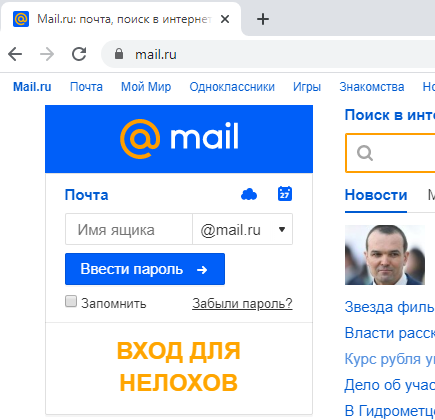Go to Одноклассники in the top navigation
The image size is (435, 420).
[x=232, y=87]
